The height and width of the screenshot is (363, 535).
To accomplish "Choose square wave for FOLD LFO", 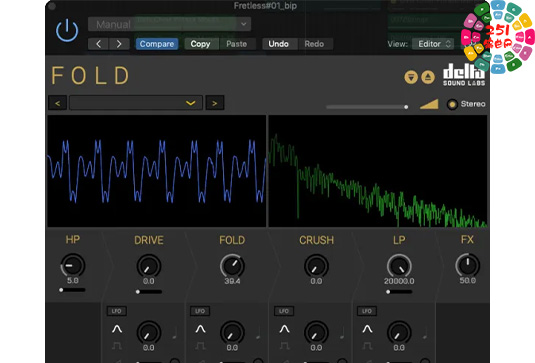I will (200, 346).
